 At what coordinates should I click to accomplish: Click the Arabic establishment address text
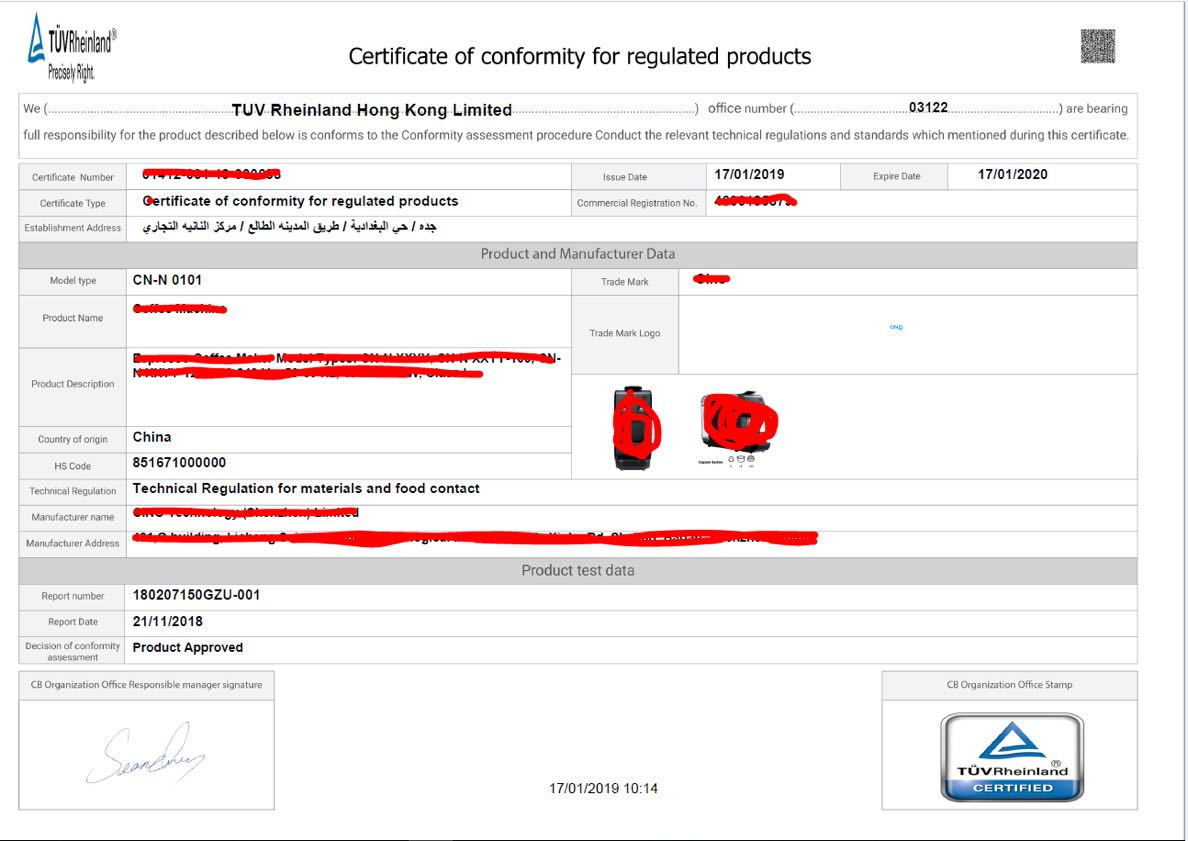pos(289,227)
